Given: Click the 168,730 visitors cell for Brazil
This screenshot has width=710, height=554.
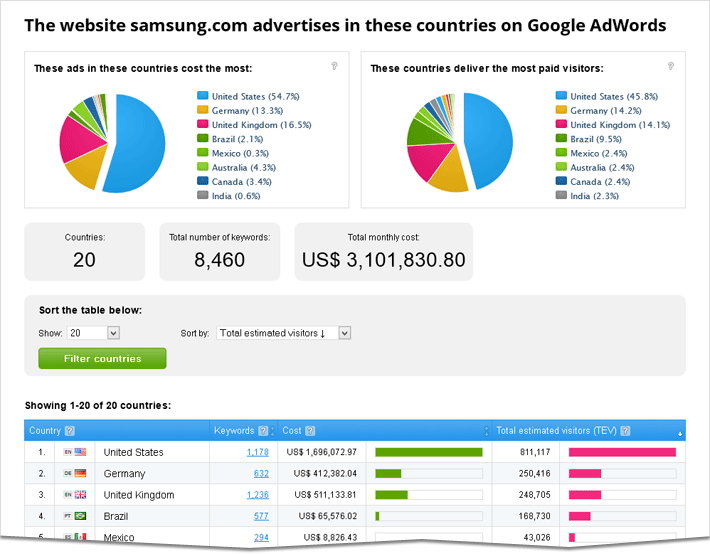Looking at the screenshot, I should tap(535, 516).
